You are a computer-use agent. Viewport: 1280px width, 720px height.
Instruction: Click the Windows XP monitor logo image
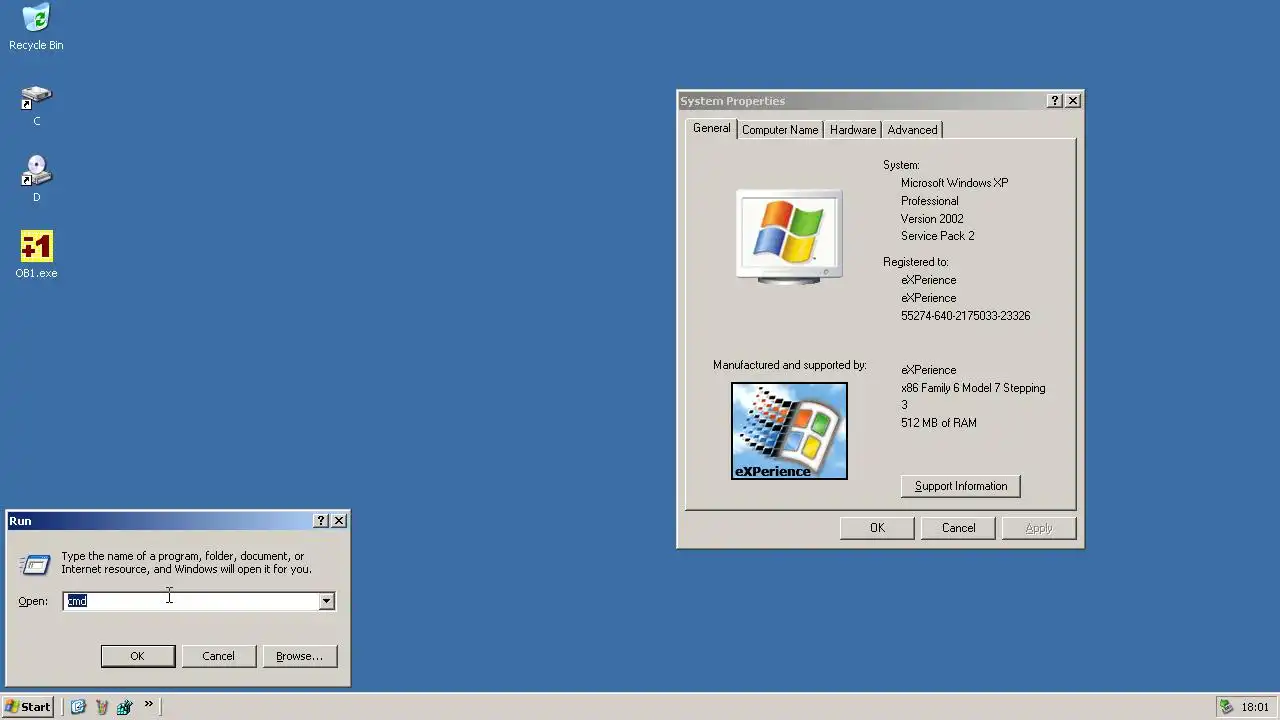pyautogui.click(x=789, y=236)
